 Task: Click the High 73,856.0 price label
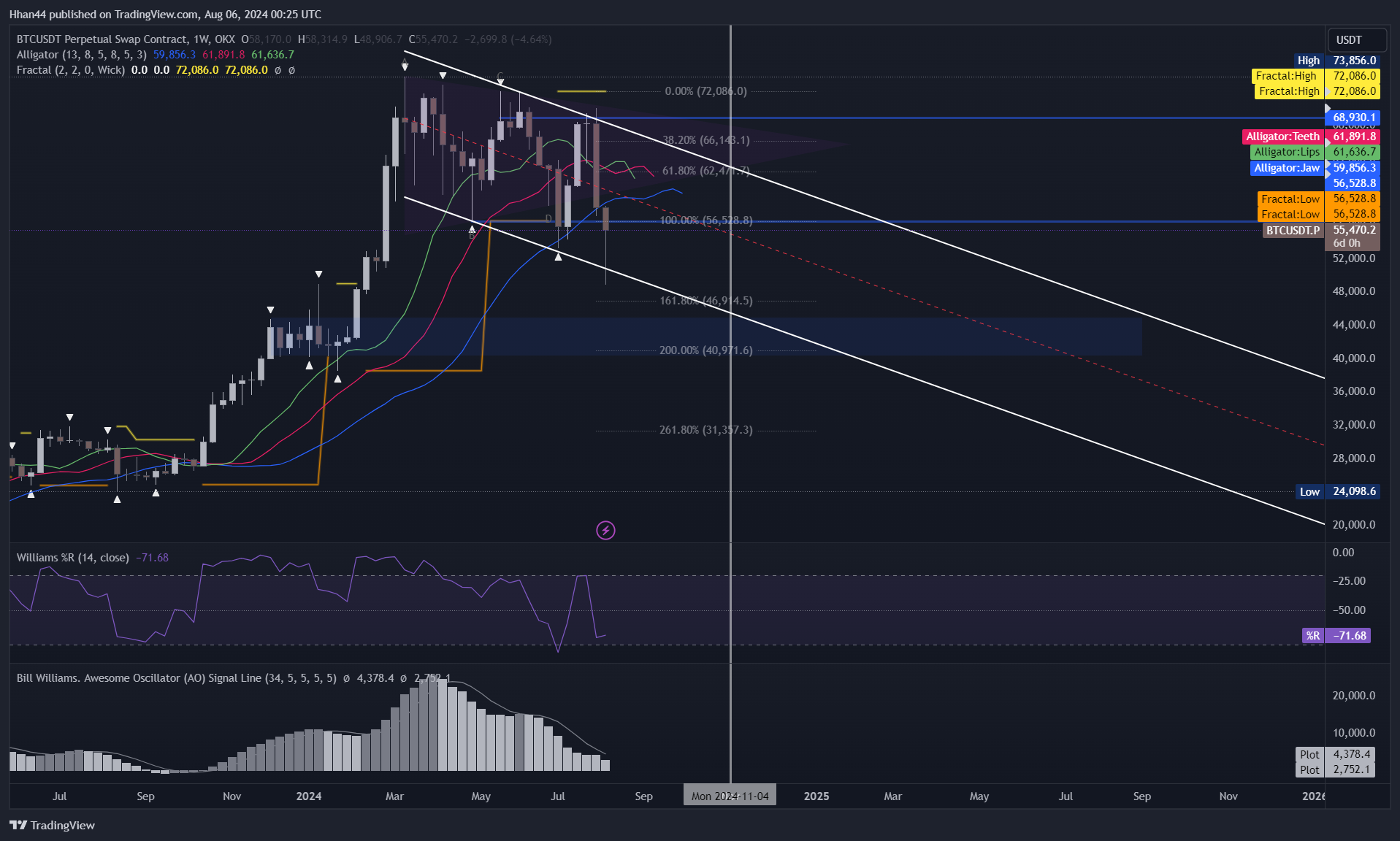pyautogui.click(x=1336, y=61)
